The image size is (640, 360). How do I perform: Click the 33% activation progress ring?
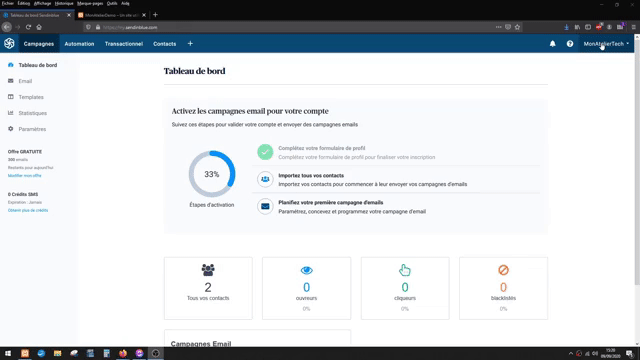(x=212, y=174)
